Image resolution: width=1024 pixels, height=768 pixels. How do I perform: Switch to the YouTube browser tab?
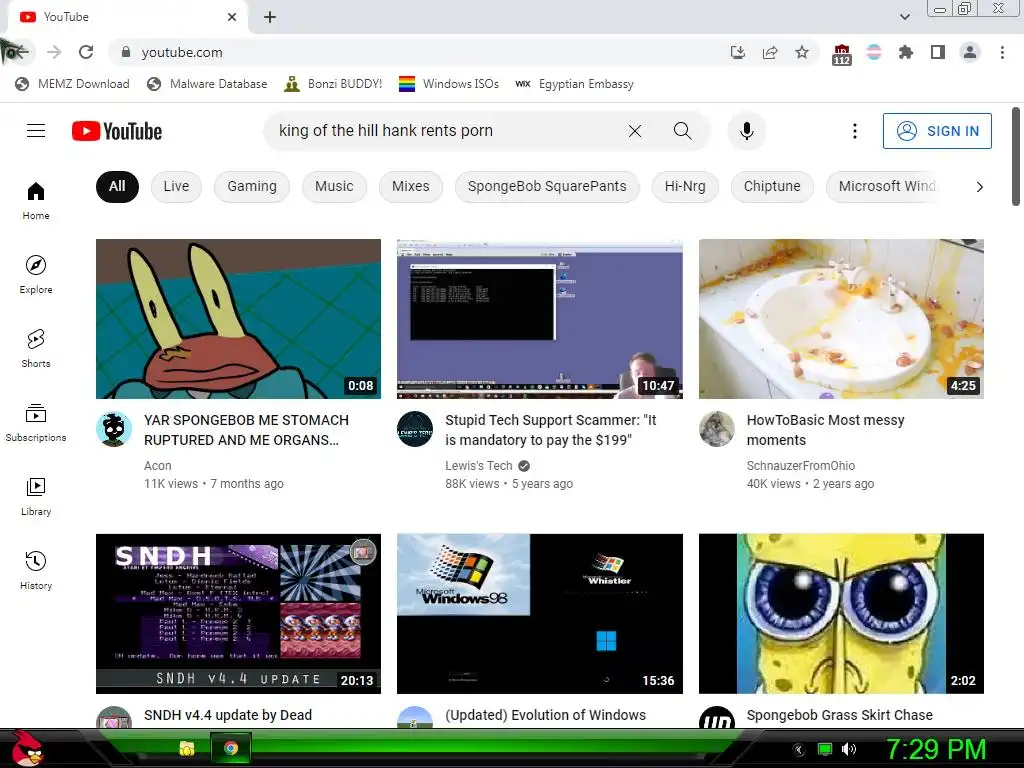pyautogui.click(x=127, y=17)
